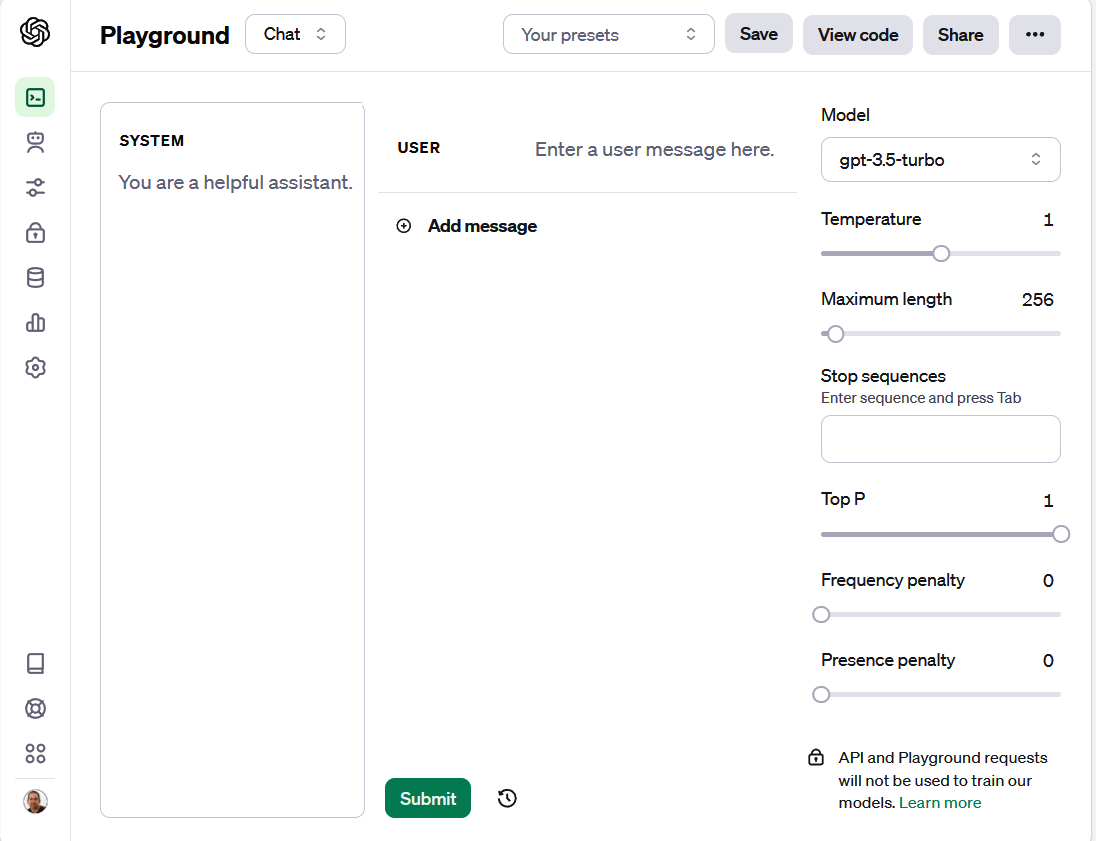Open the Documentation book icon in sidebar

coord(35,663)
